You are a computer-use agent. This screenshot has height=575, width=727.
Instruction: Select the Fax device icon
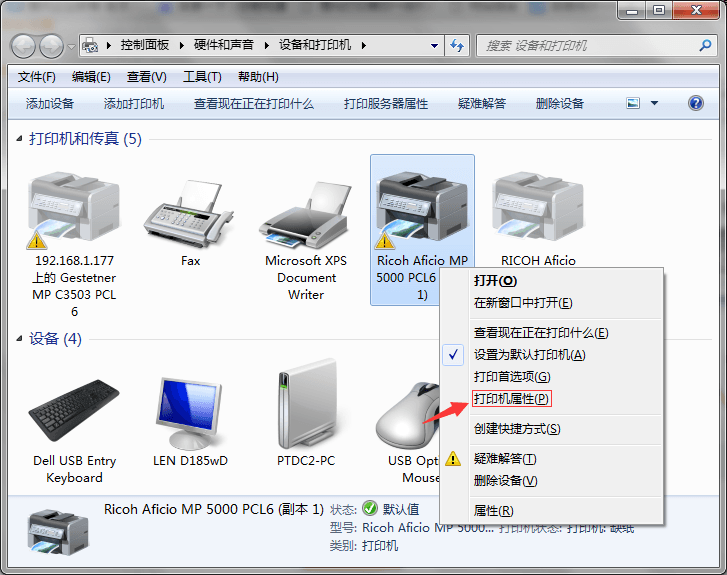point(190,212)
